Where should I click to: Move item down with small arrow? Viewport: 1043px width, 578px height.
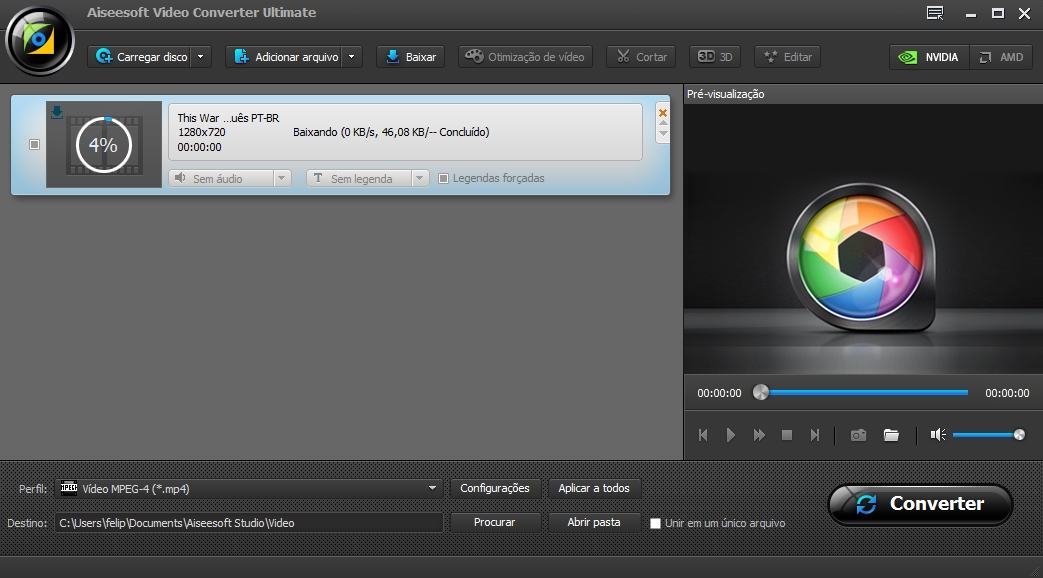[663, 134]
